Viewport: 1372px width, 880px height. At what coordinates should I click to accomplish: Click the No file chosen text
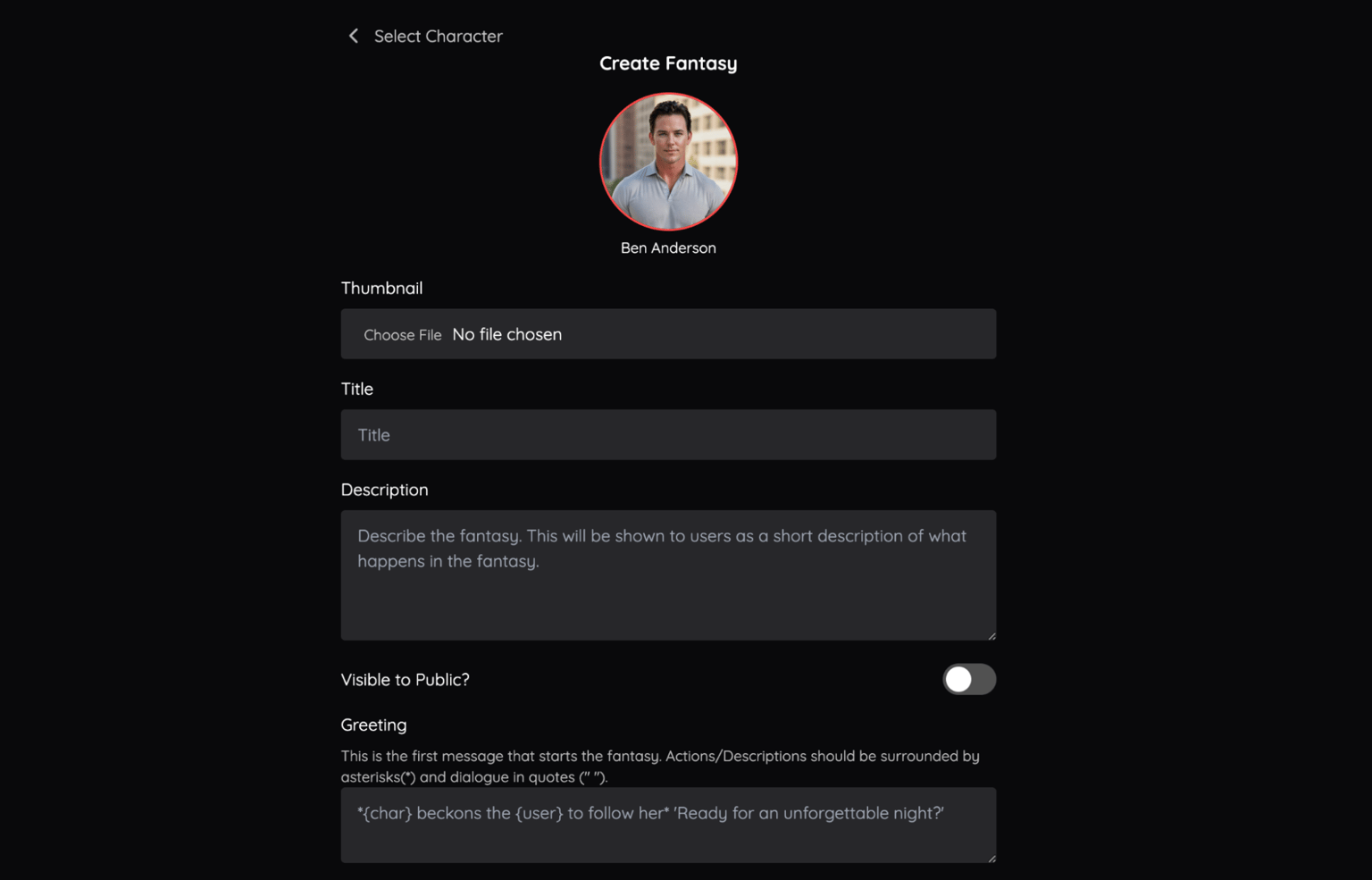tap(506, 334)
